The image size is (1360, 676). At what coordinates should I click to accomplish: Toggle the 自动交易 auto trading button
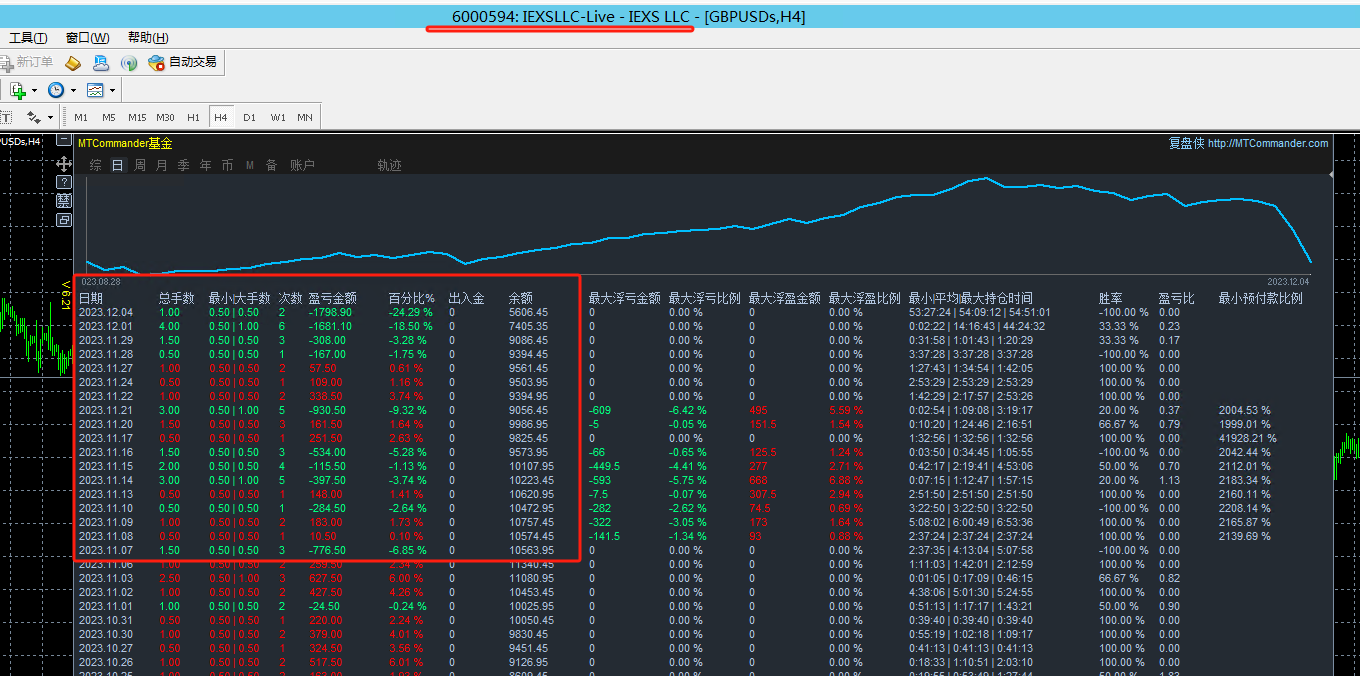click(182, 62)
